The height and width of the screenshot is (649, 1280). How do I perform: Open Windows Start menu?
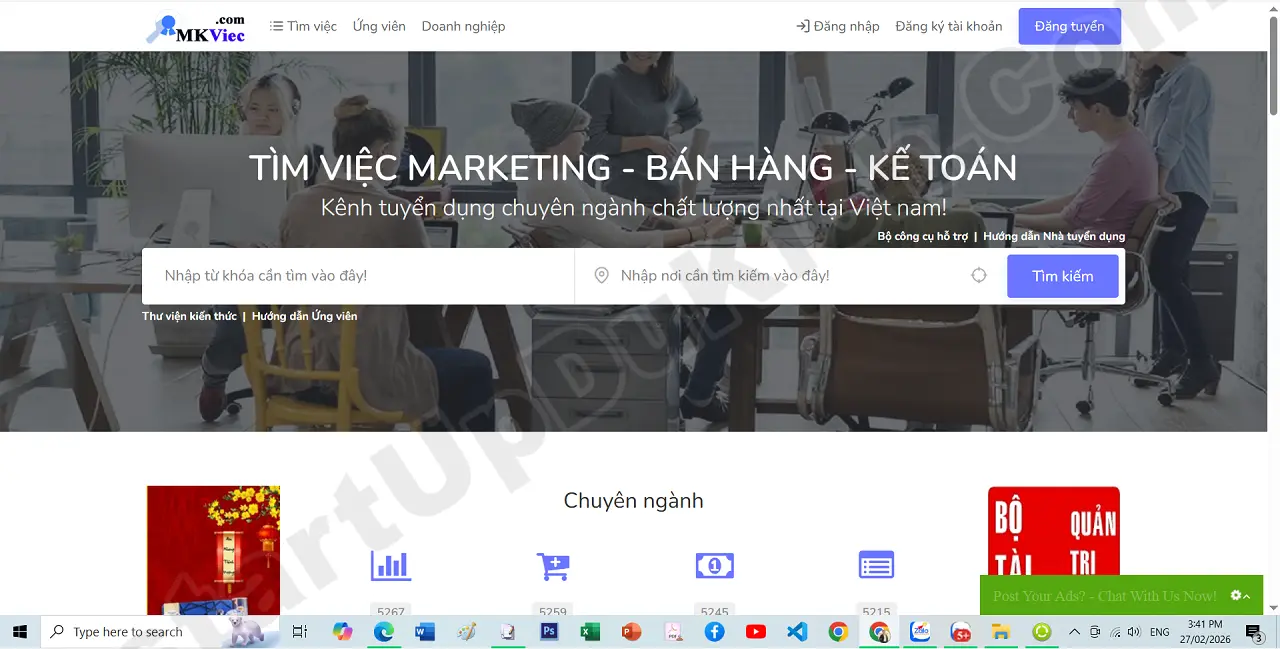click(x=20, y=632)
